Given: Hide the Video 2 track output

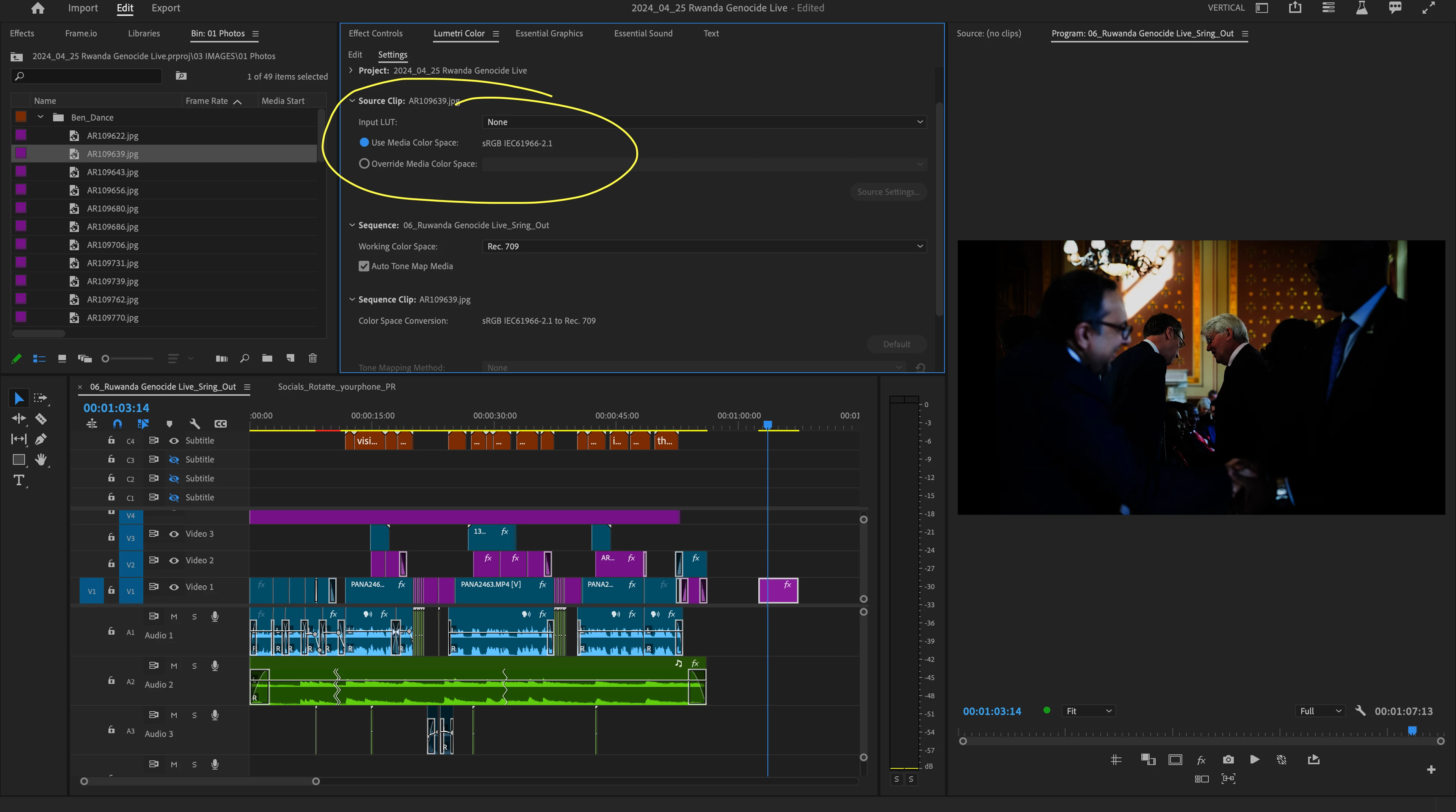Looking at the screenshot, I should (x=174, y=561).
